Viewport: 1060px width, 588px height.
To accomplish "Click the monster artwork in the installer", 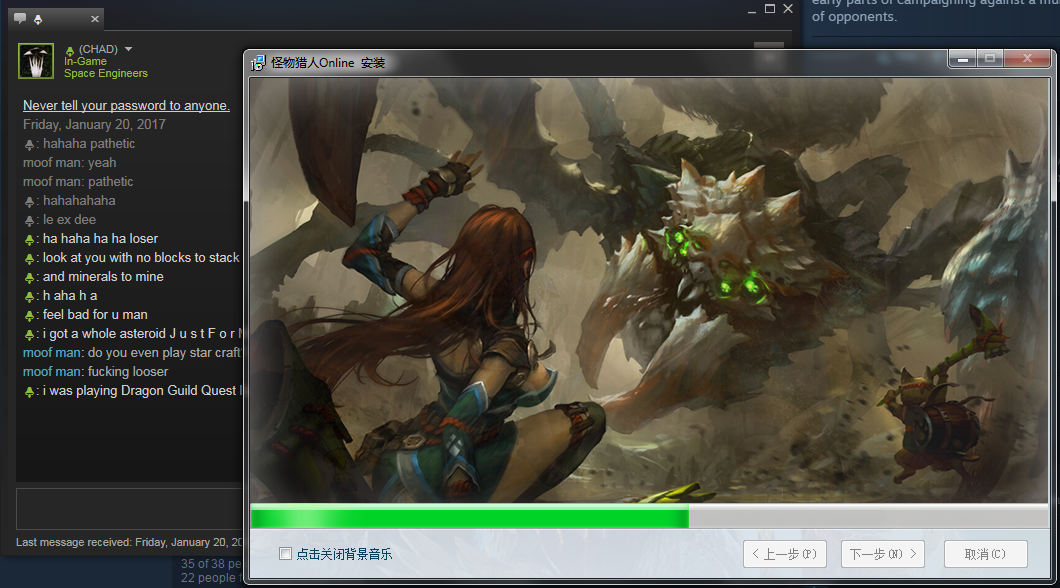I will 649,289.
